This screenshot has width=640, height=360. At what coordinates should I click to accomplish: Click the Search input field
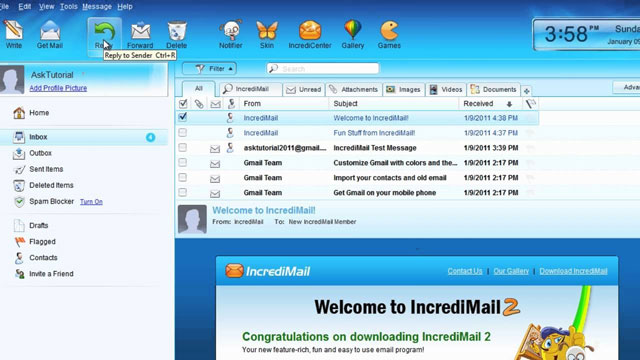[323, 69]
